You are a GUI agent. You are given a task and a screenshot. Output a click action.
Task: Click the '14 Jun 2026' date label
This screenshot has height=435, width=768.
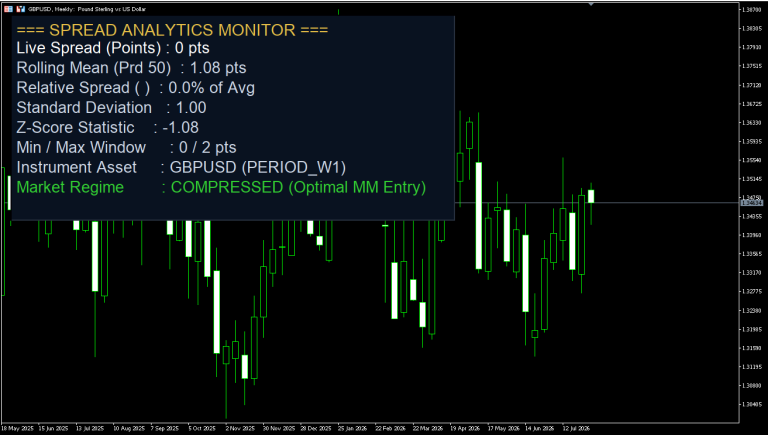click(540, 428)
